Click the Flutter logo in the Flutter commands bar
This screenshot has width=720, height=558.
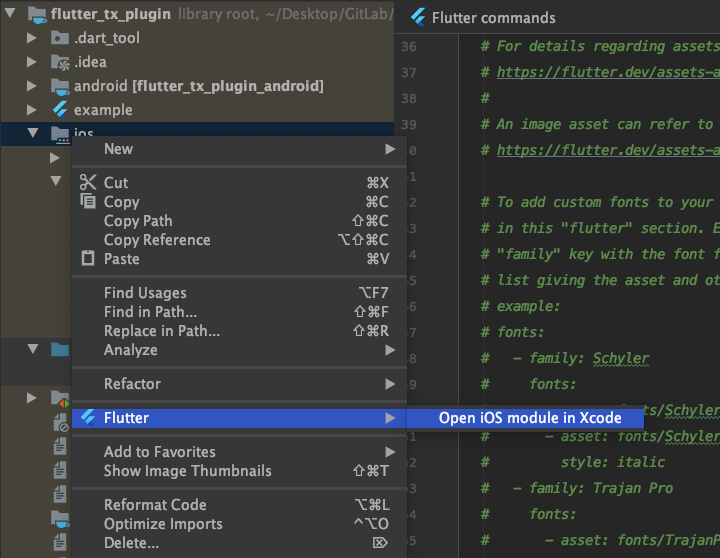coord(418,17)
